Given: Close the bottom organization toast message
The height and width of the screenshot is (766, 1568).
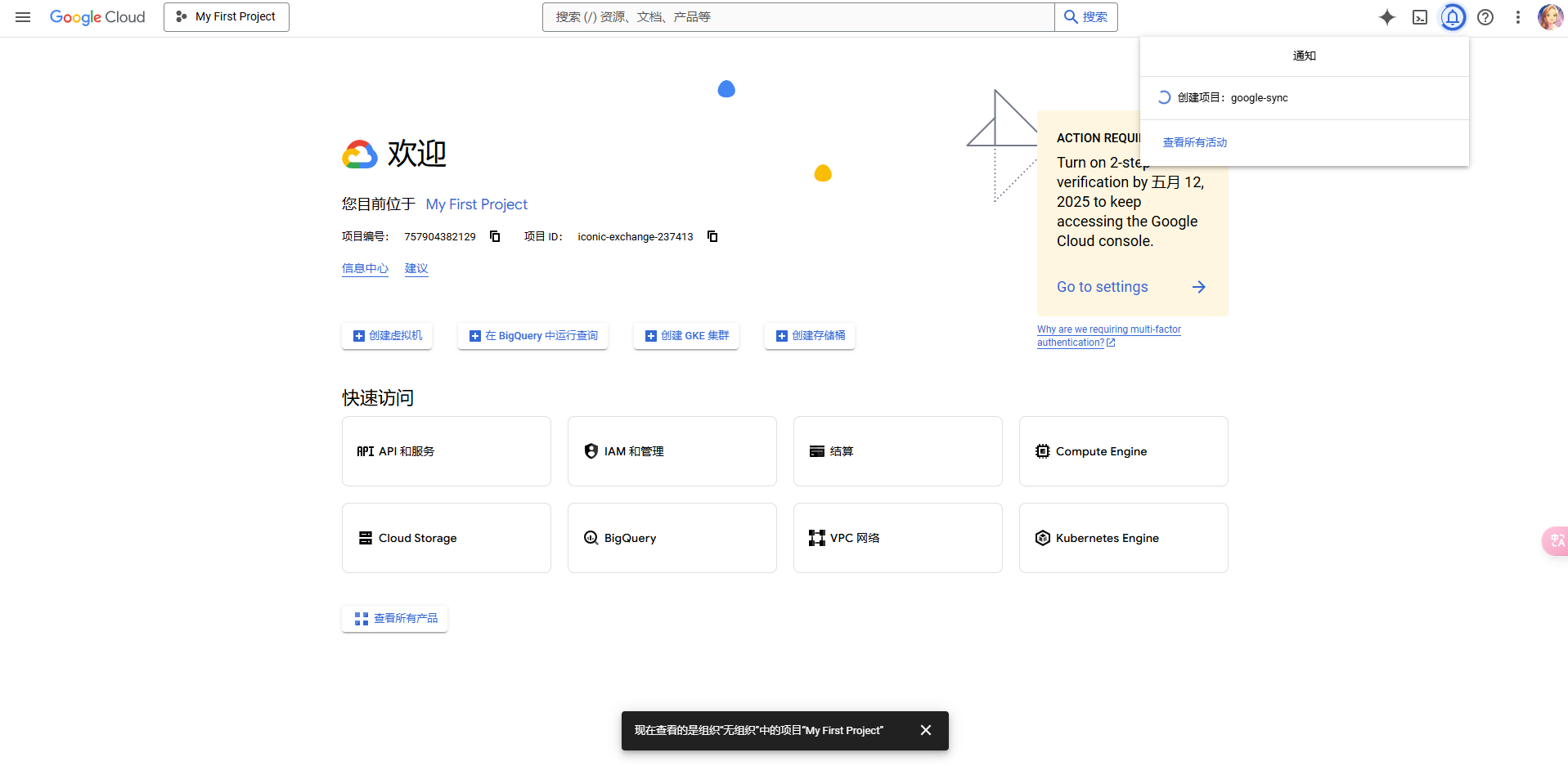Looking at the screenshot, I should [926, 730].
